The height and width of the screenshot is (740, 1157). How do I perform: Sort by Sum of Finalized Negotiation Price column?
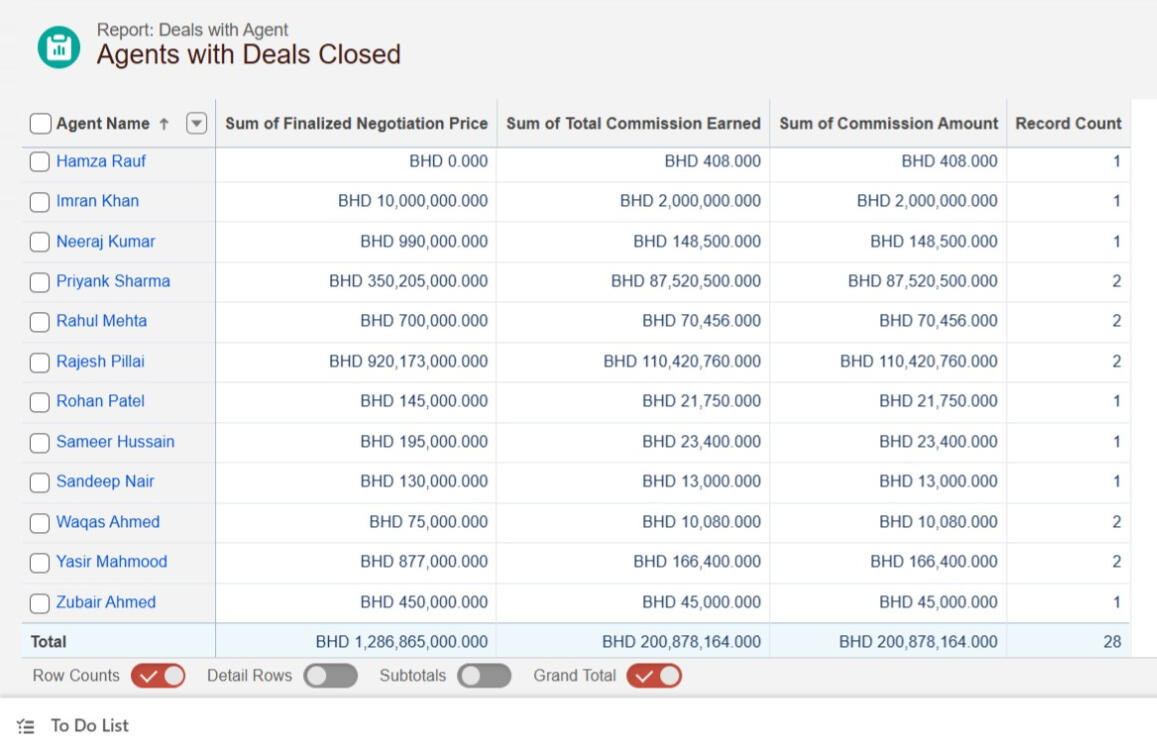pyautogui.click(x=355, y=123)
